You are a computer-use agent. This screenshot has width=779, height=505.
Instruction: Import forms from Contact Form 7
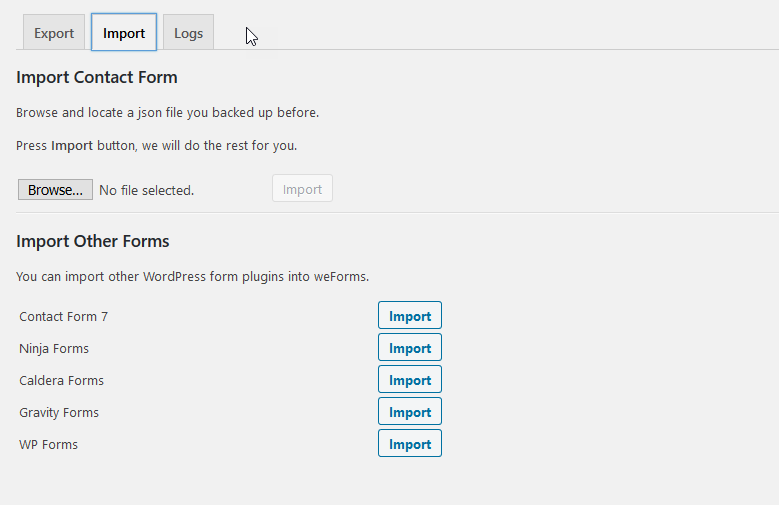[x=409, y=316]
